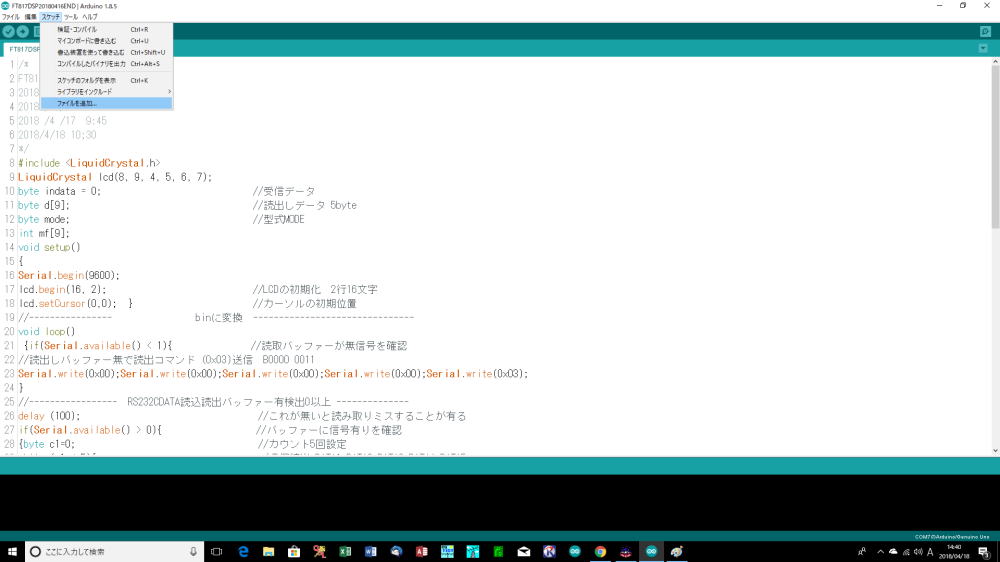The width and height of the screenshot is (1000, 562).
Task: Open the volume speaker tray icon
Action: (918, 552)
